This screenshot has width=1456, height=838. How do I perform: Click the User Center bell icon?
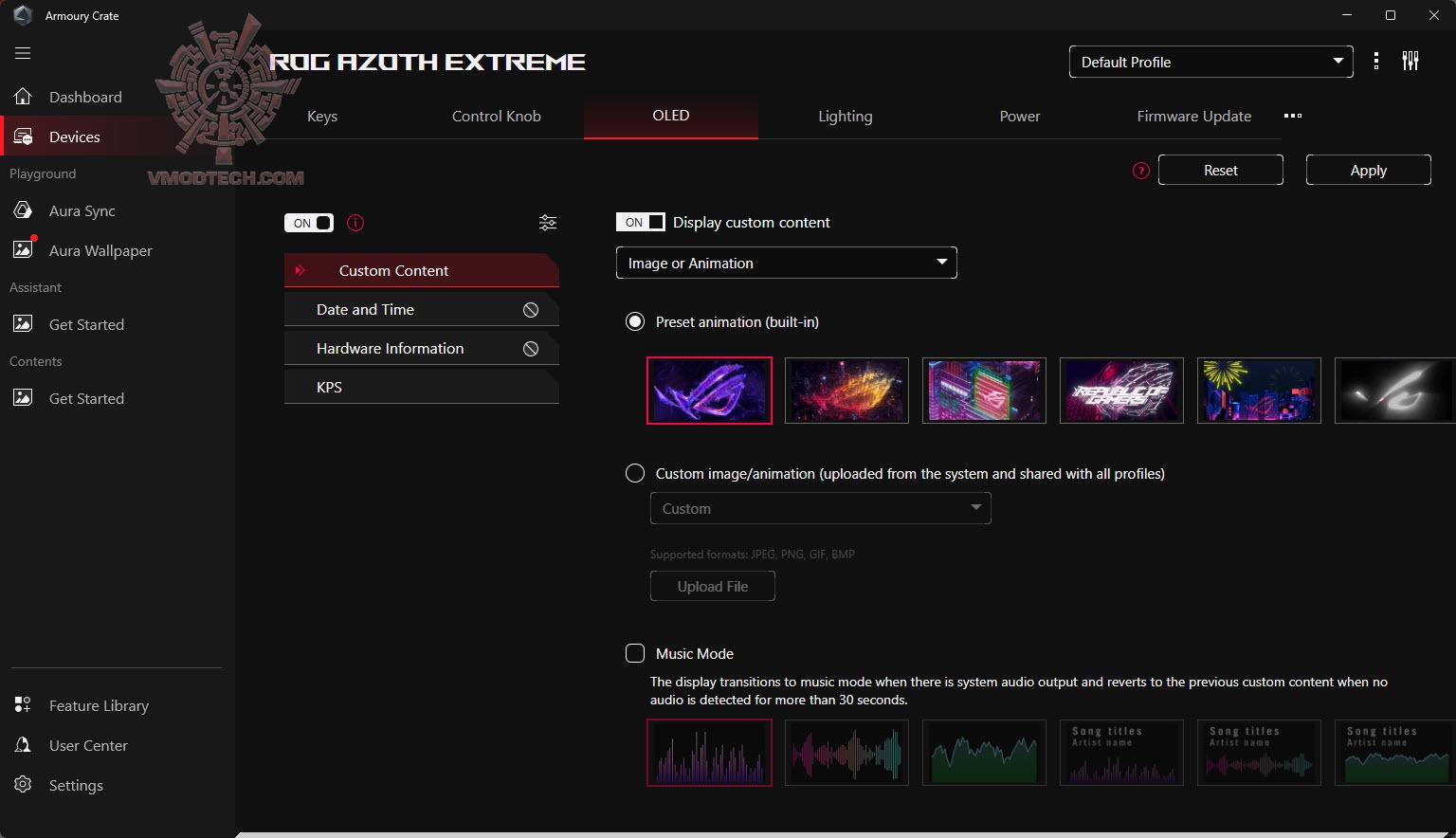23,745
